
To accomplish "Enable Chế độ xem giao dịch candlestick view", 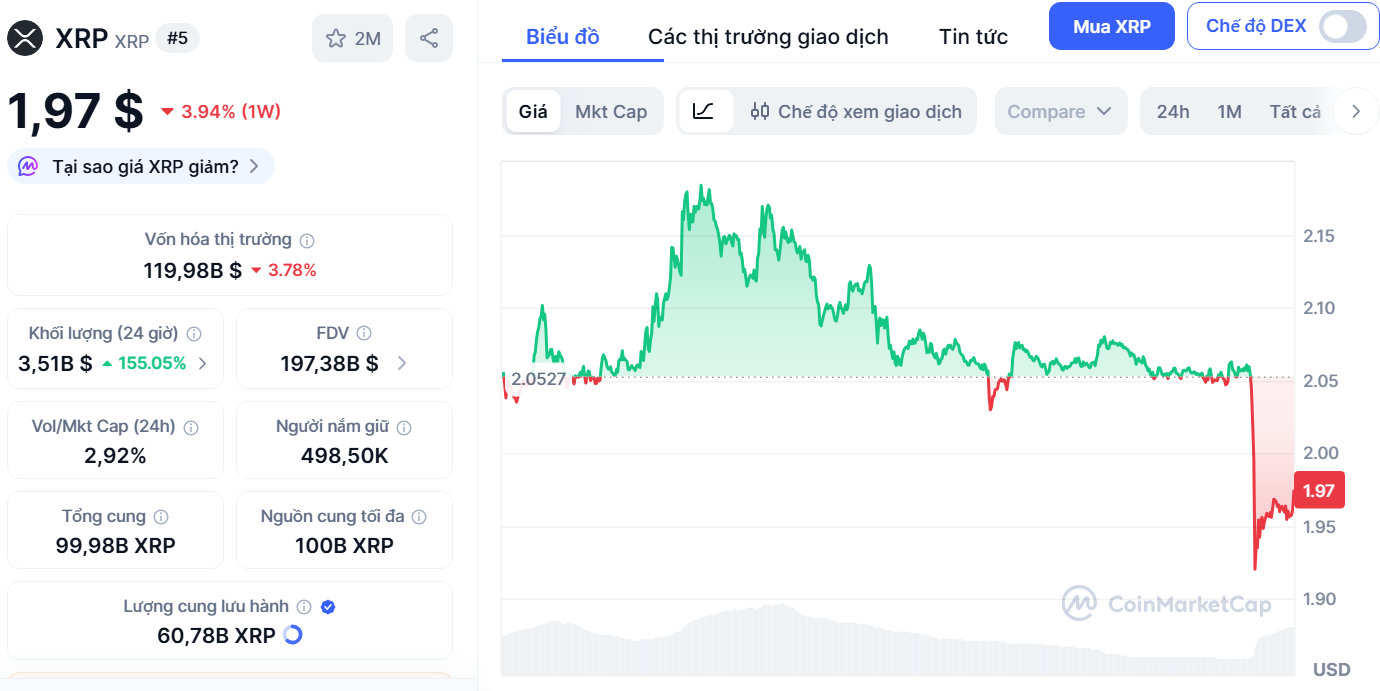I will (x=856, y=112).
